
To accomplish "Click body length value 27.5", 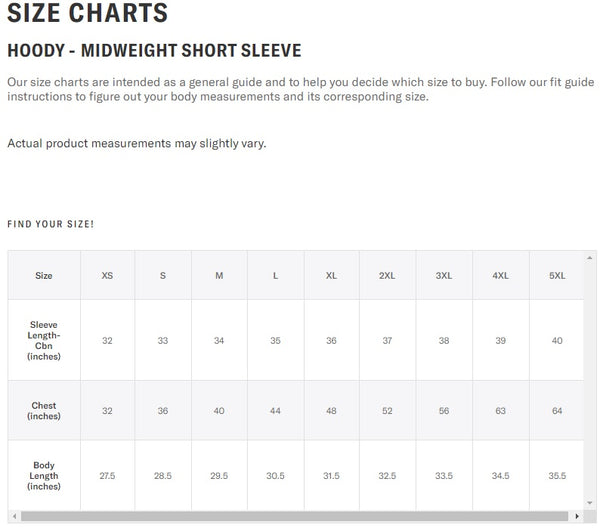I will [x=107, y=476].
